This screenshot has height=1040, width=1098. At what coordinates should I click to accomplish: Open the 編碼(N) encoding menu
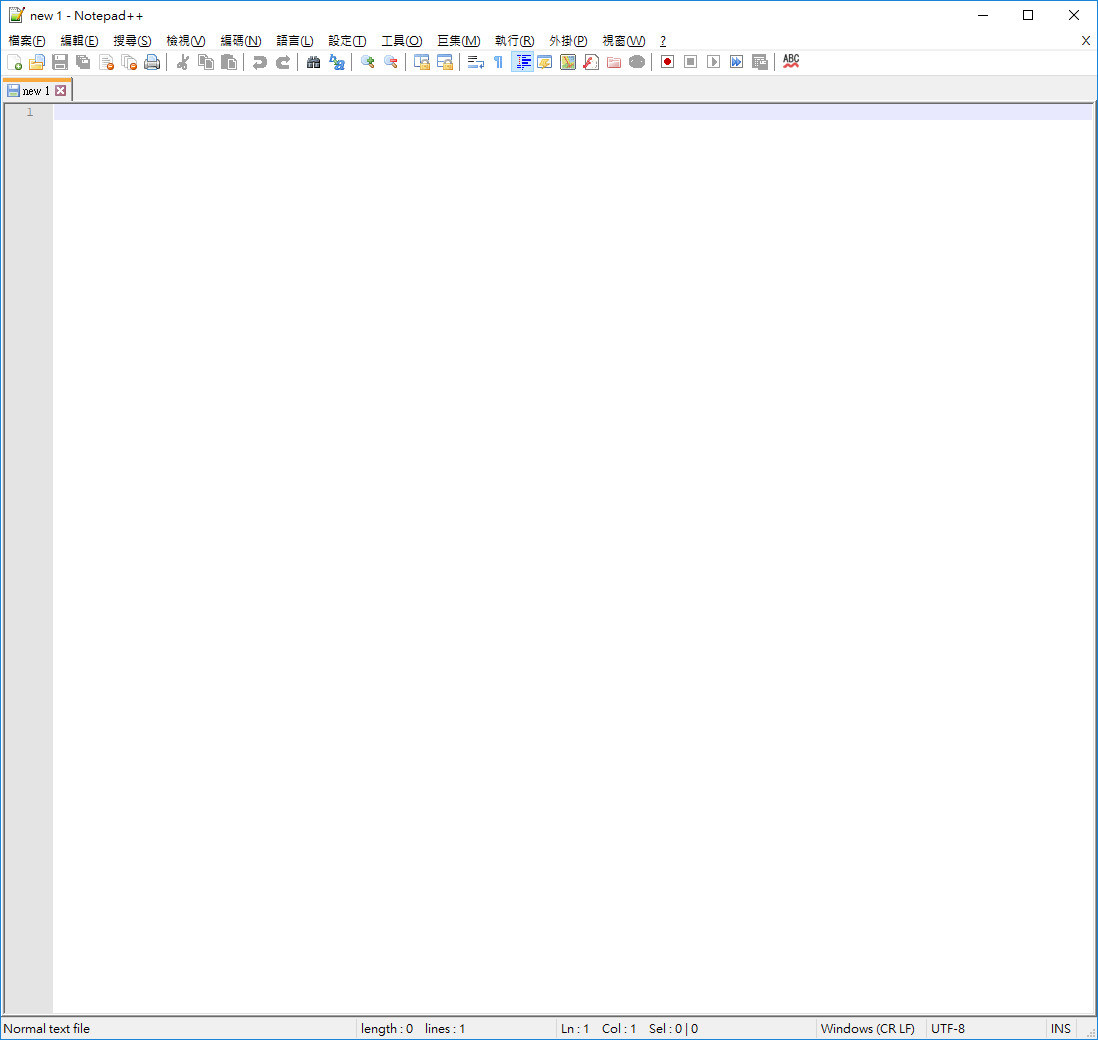(240, 41)
